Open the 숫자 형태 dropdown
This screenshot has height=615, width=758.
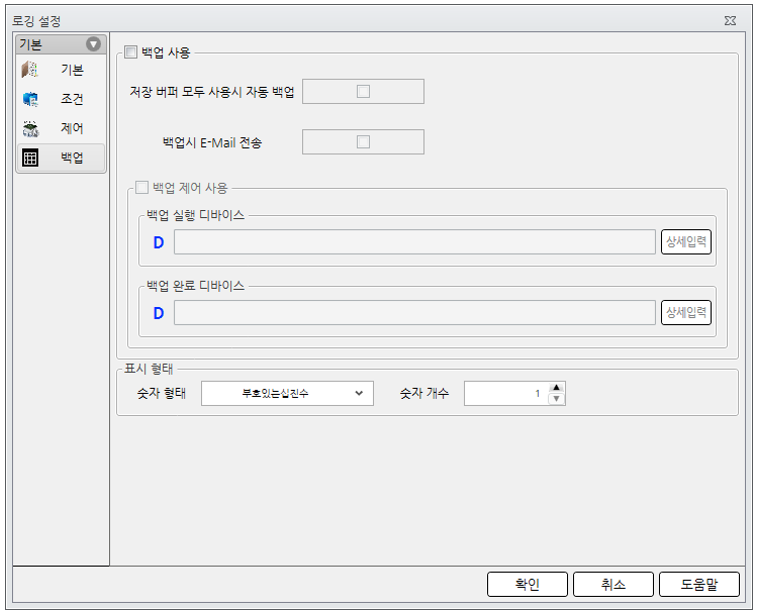click(287, 393)
